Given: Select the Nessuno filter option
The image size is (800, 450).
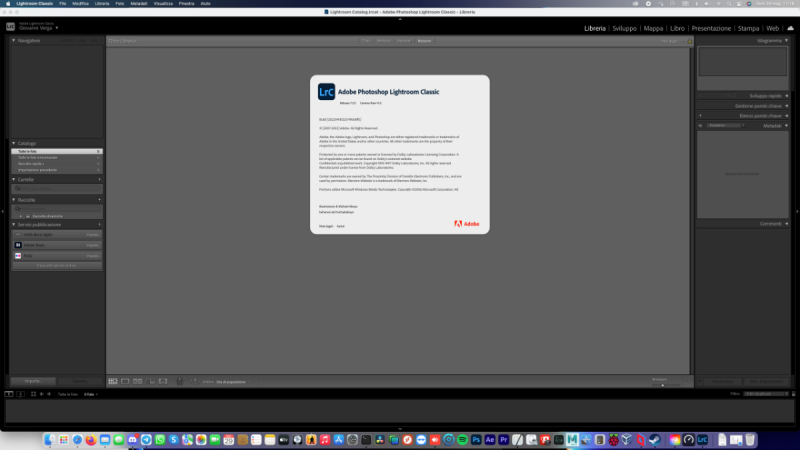Looking at the screenshot, I should coord(424,41).
